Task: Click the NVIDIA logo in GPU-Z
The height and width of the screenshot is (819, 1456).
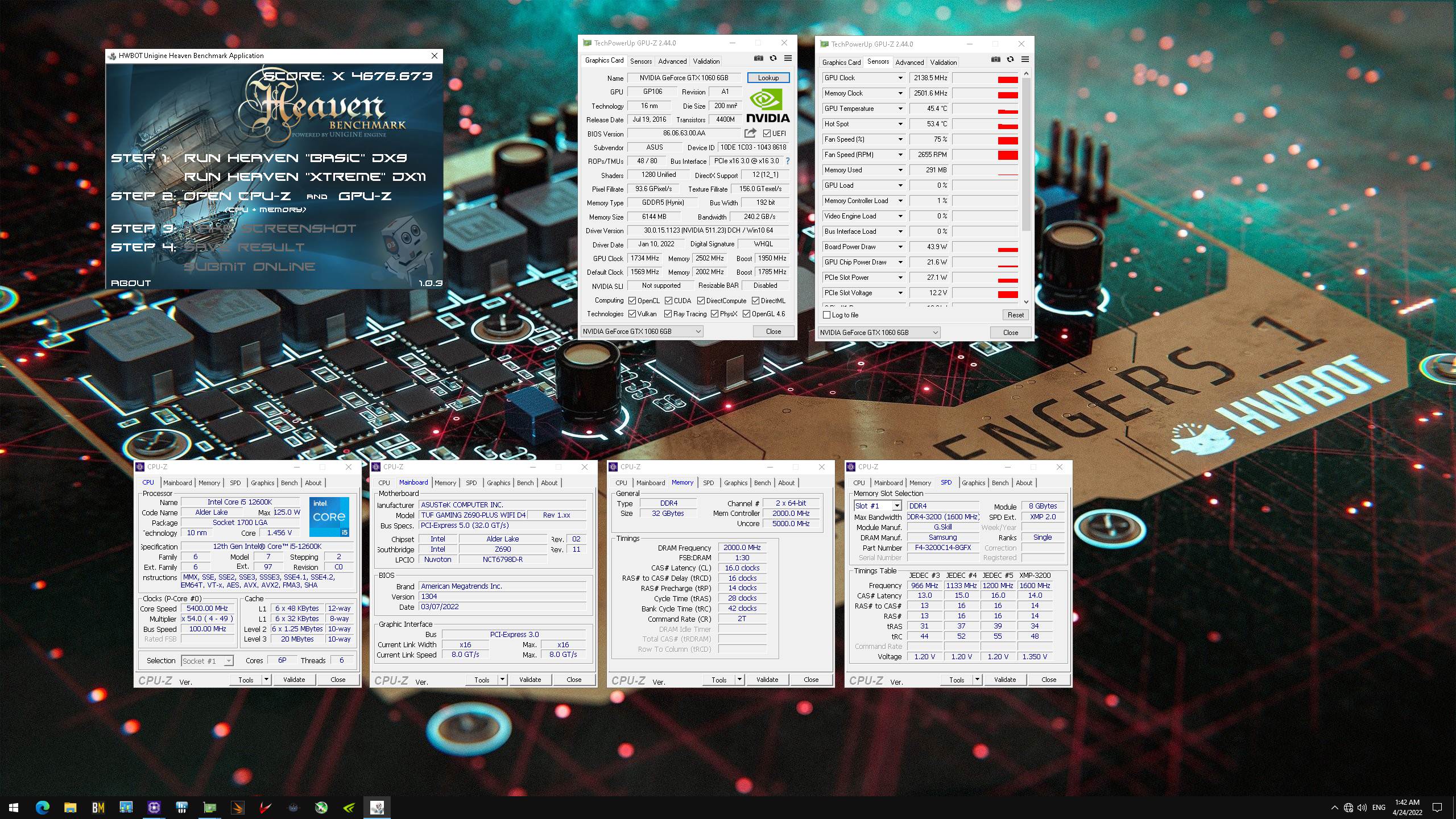Action: (x=768, y=106)
